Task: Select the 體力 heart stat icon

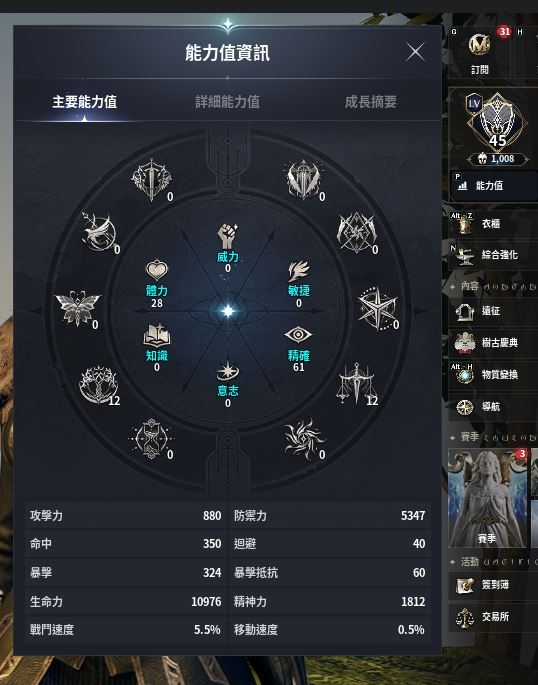Action: pos(156,270)
